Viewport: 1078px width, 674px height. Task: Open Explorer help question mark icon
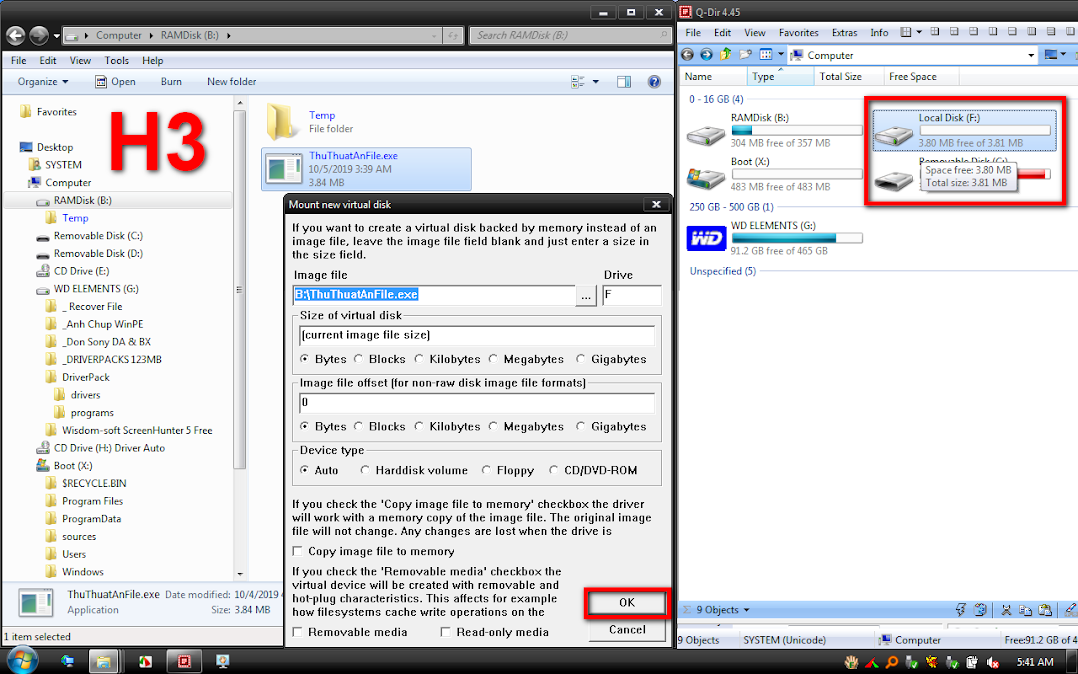point(654,82)
